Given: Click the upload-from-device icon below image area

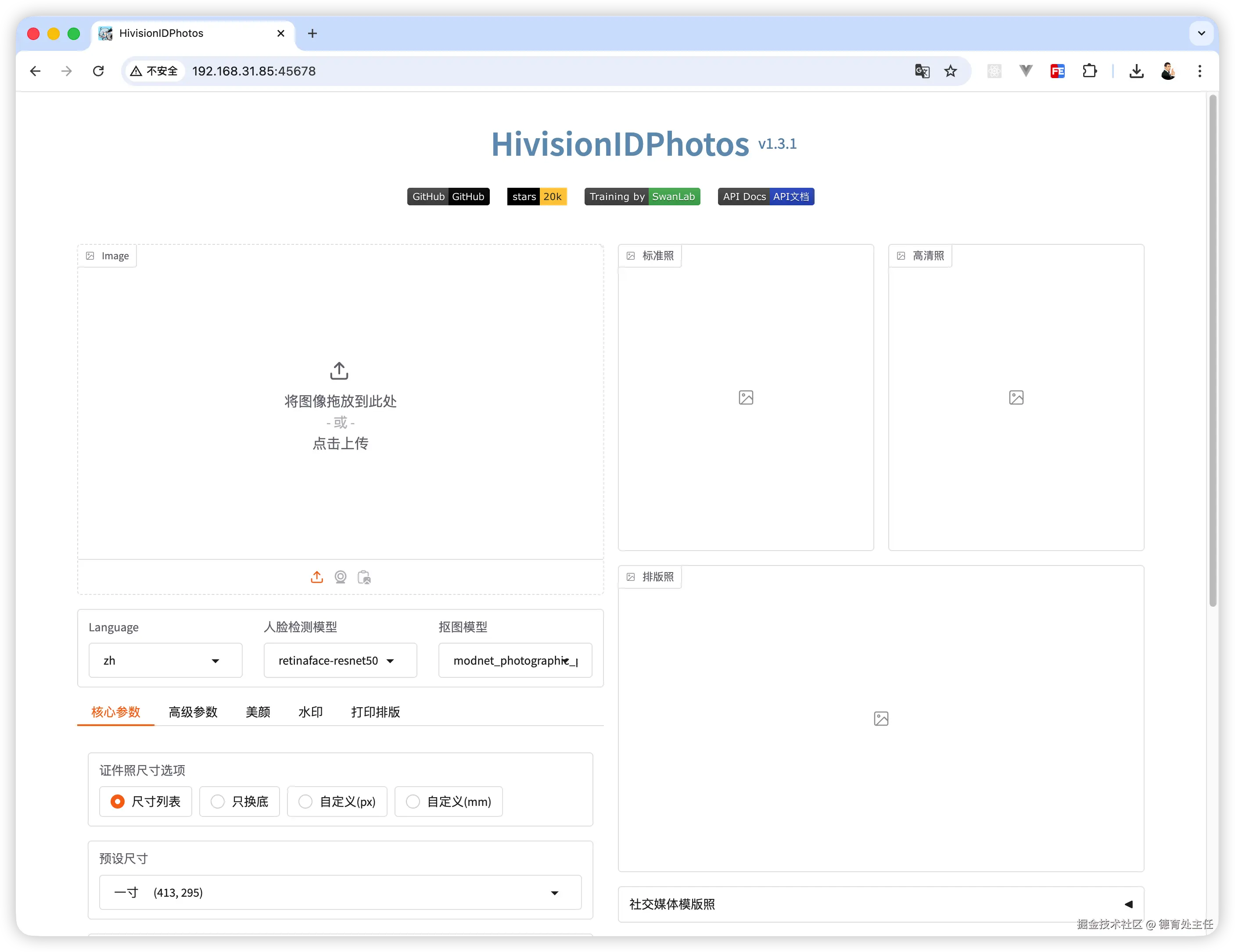Looking at the screenshot, I should (317, 576).
